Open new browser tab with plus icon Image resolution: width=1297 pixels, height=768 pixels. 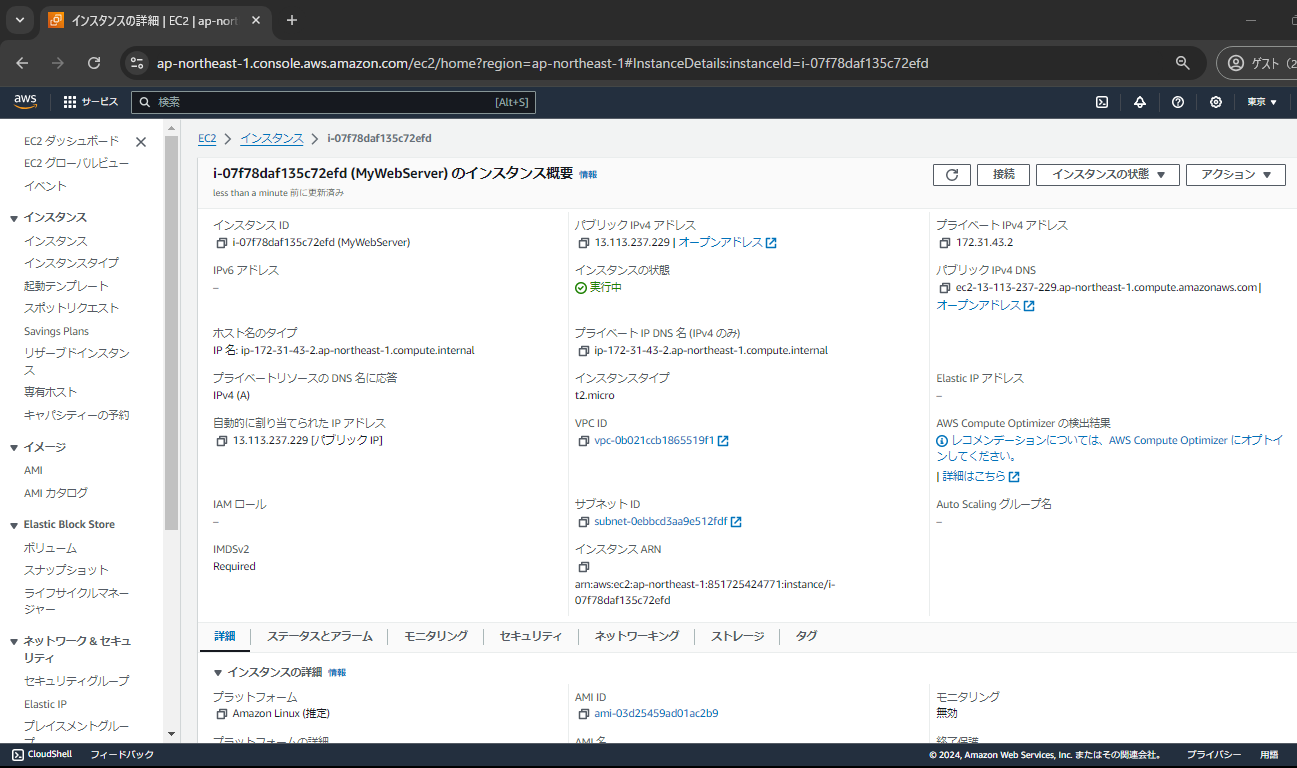(292, 20)
